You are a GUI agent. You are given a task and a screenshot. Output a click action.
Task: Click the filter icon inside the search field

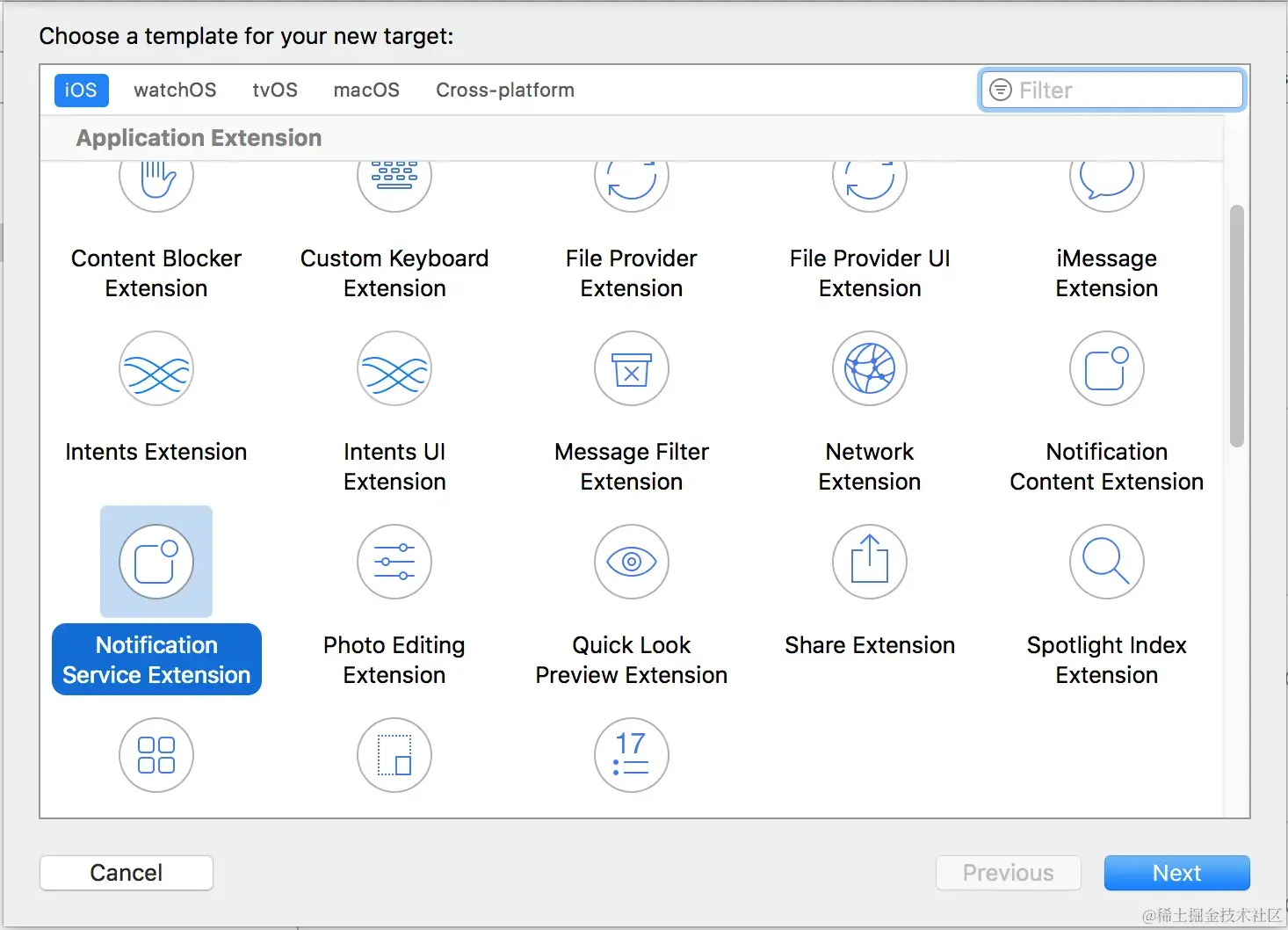(x=1001, y=90)
